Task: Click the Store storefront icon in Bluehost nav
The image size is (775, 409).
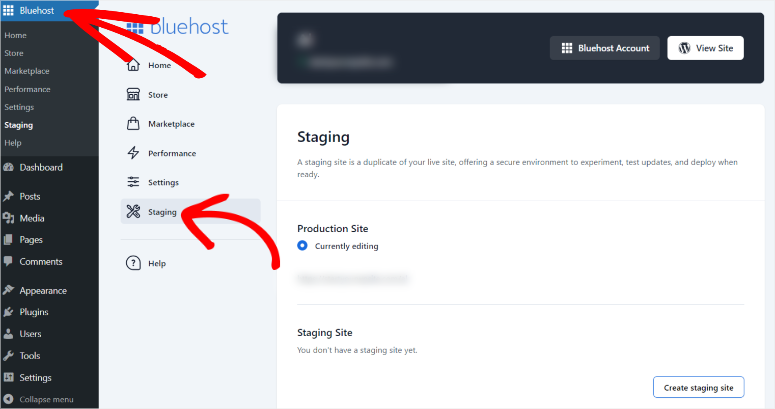Action: pyautogui.click(x=133, y=94)
